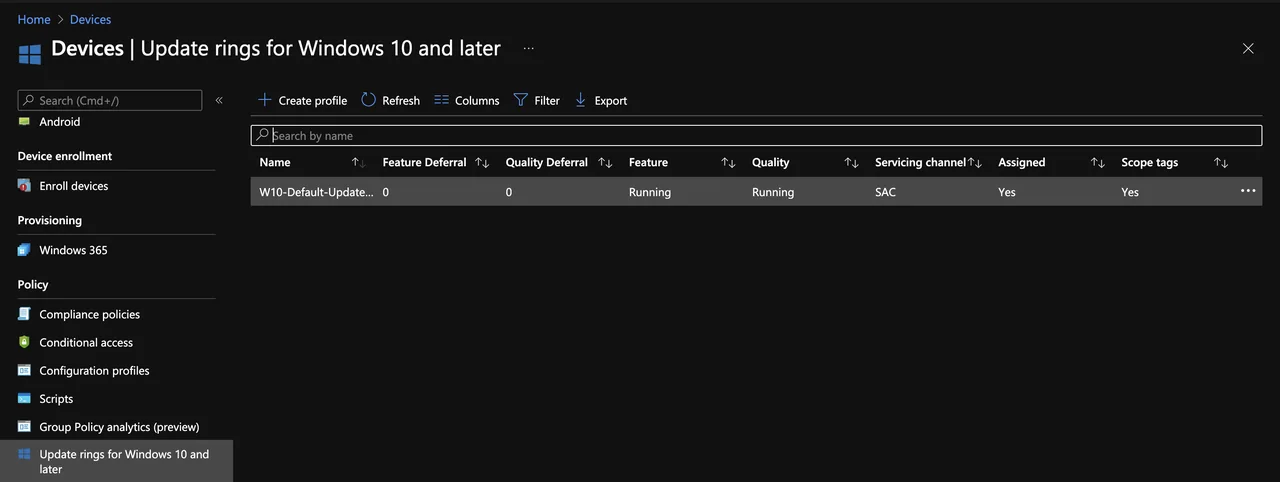Sort by the Quality column arrows

[x=851, y=162]
